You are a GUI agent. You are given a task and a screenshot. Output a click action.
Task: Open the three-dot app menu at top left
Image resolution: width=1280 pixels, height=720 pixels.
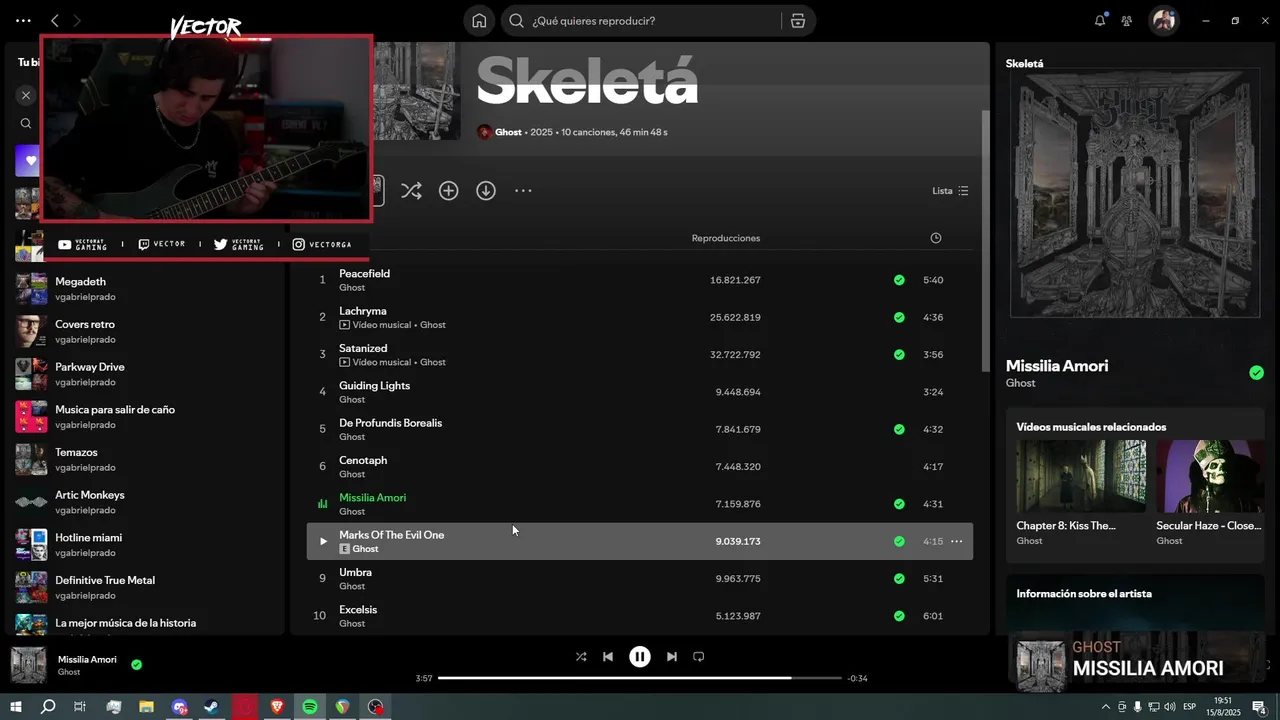tap(23, 20)
